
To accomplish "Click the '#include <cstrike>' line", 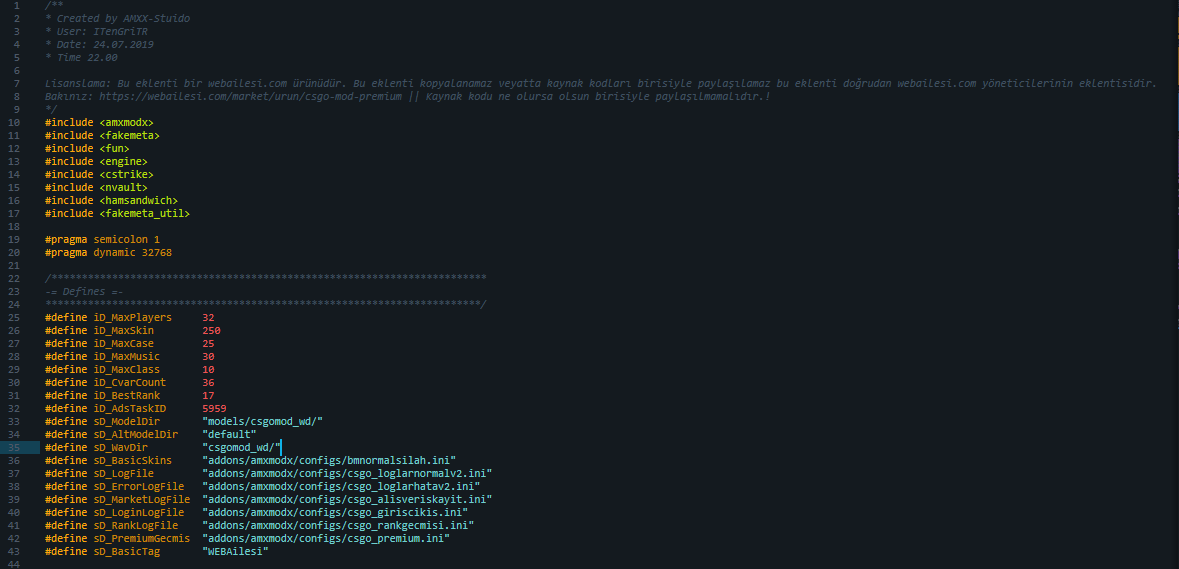I will pos(99,174).
